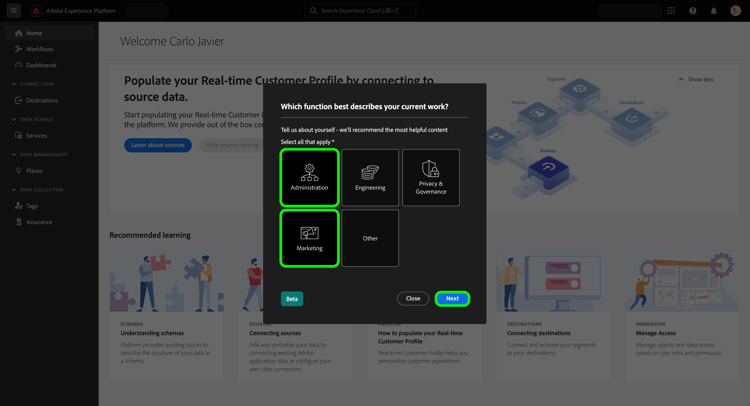This screenshot has height=406, width=750.
Task: Focus the Search Experience Cloud field
Action: pos(360,11)
